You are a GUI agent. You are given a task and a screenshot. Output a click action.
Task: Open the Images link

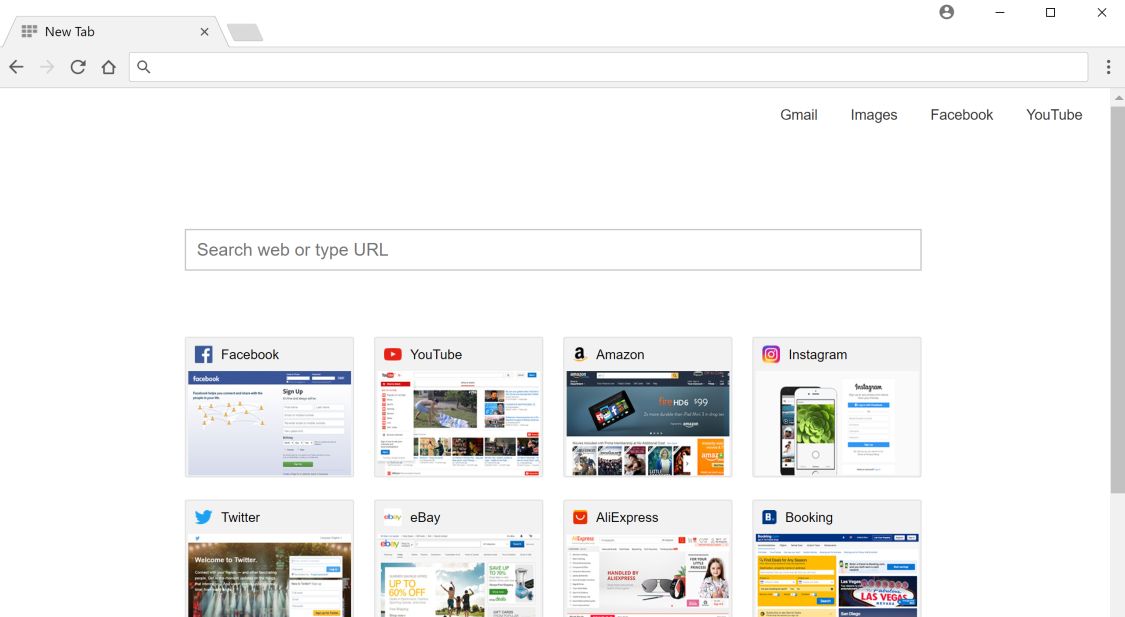tap(874, 115)
